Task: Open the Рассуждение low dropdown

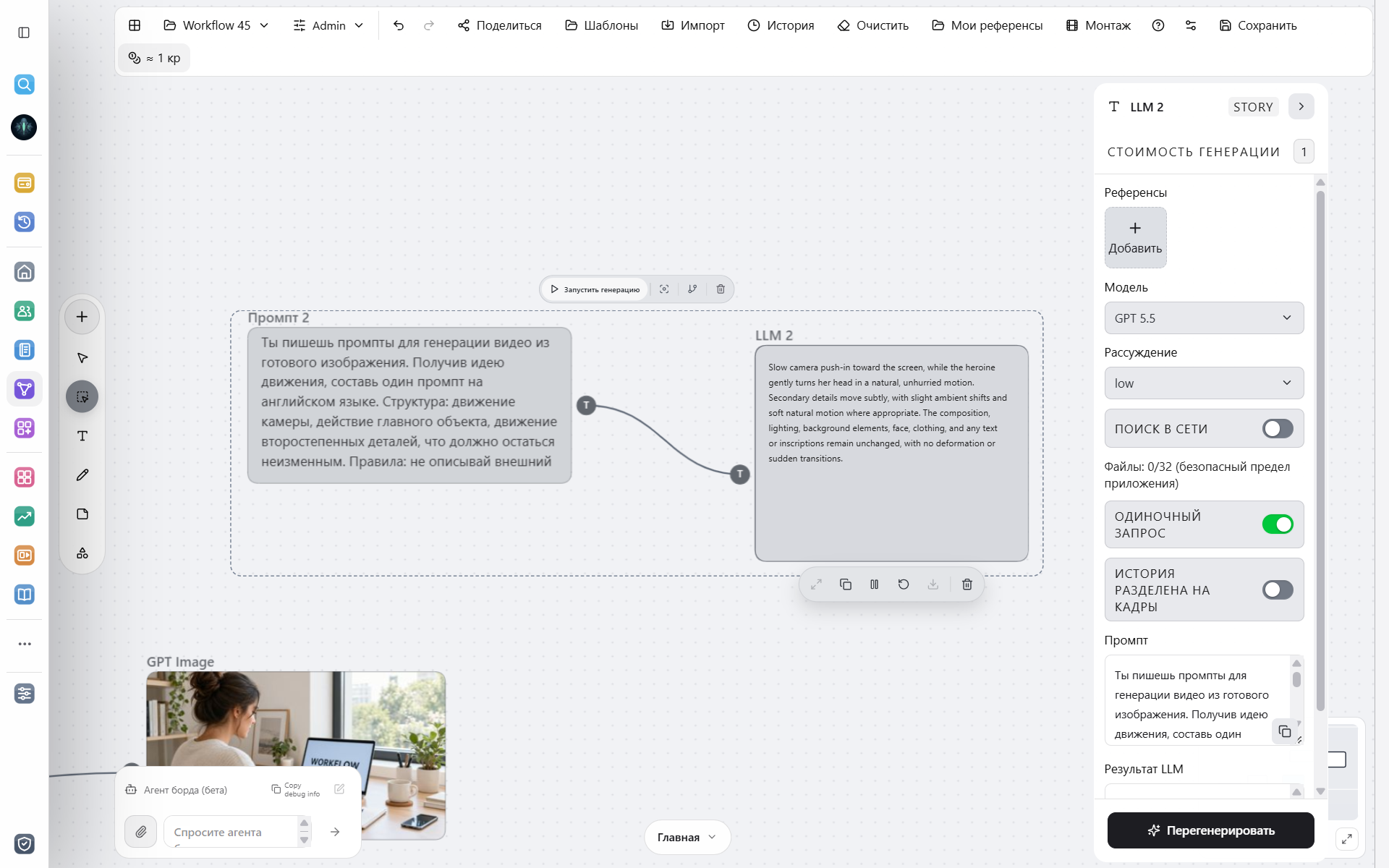Action: 1204,383
